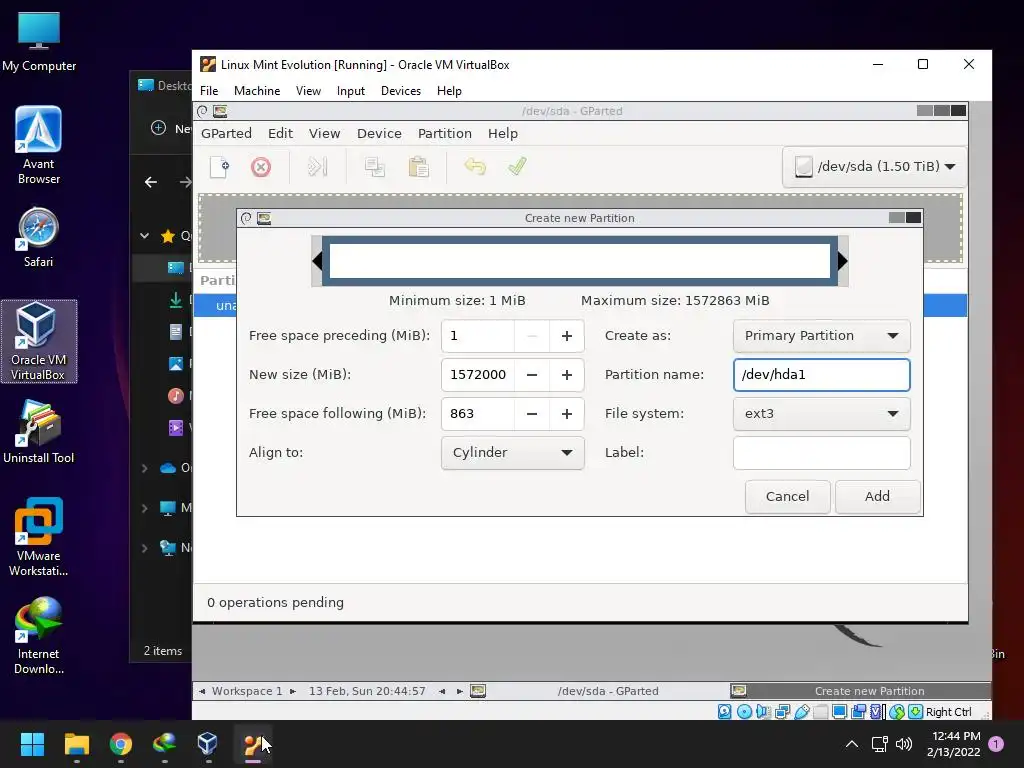Click the taskbar clock 12:44 PM
1024x768 pixels.
953,744
